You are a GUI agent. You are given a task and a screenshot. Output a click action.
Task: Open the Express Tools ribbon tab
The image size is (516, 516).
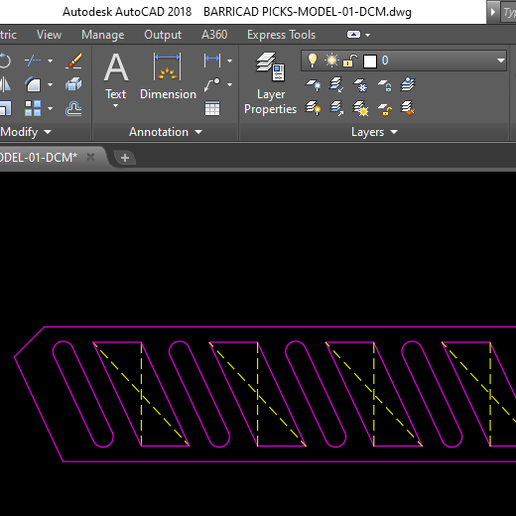(281, 35)
